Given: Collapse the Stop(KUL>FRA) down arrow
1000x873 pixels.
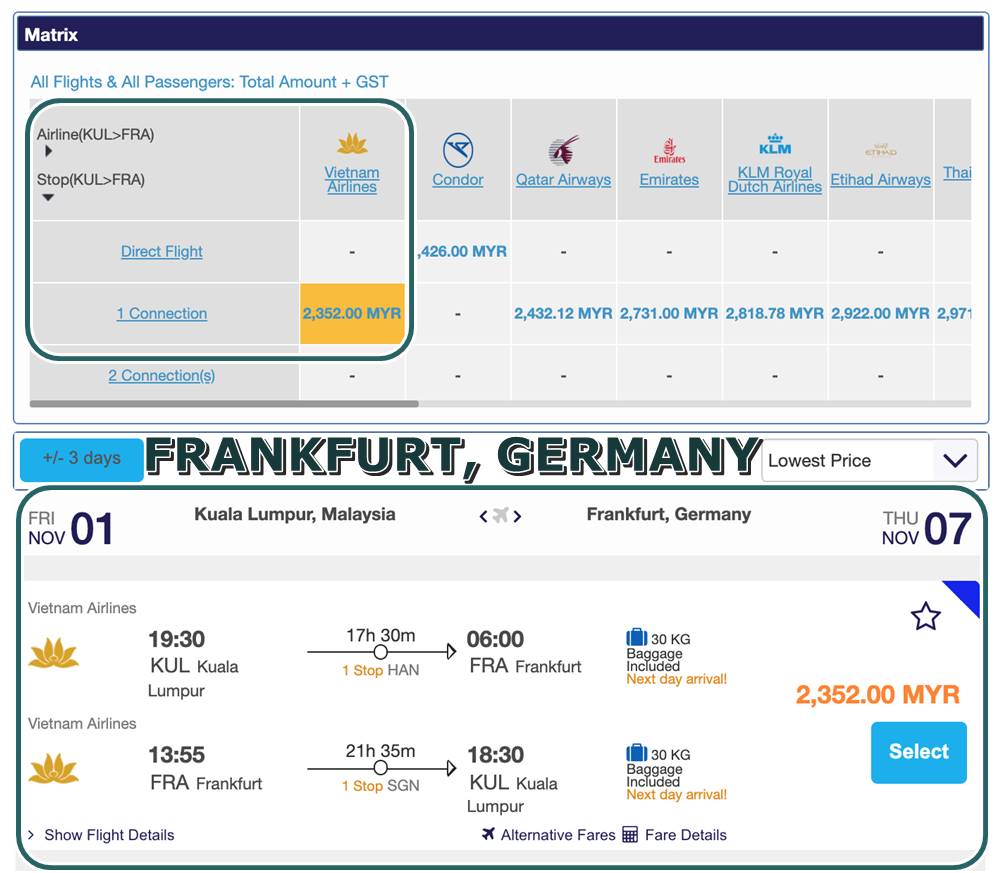Looking at the screenshot, I should click(x=48, y=198).
